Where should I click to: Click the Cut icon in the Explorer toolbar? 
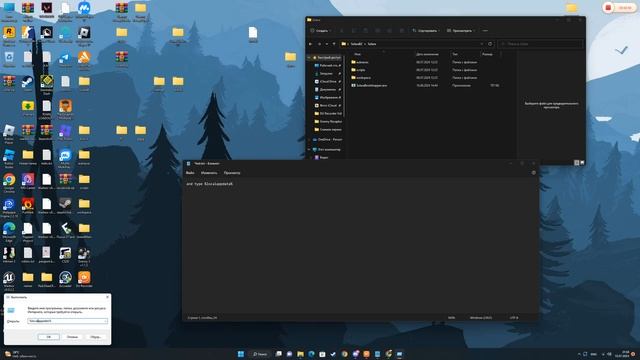342,31
